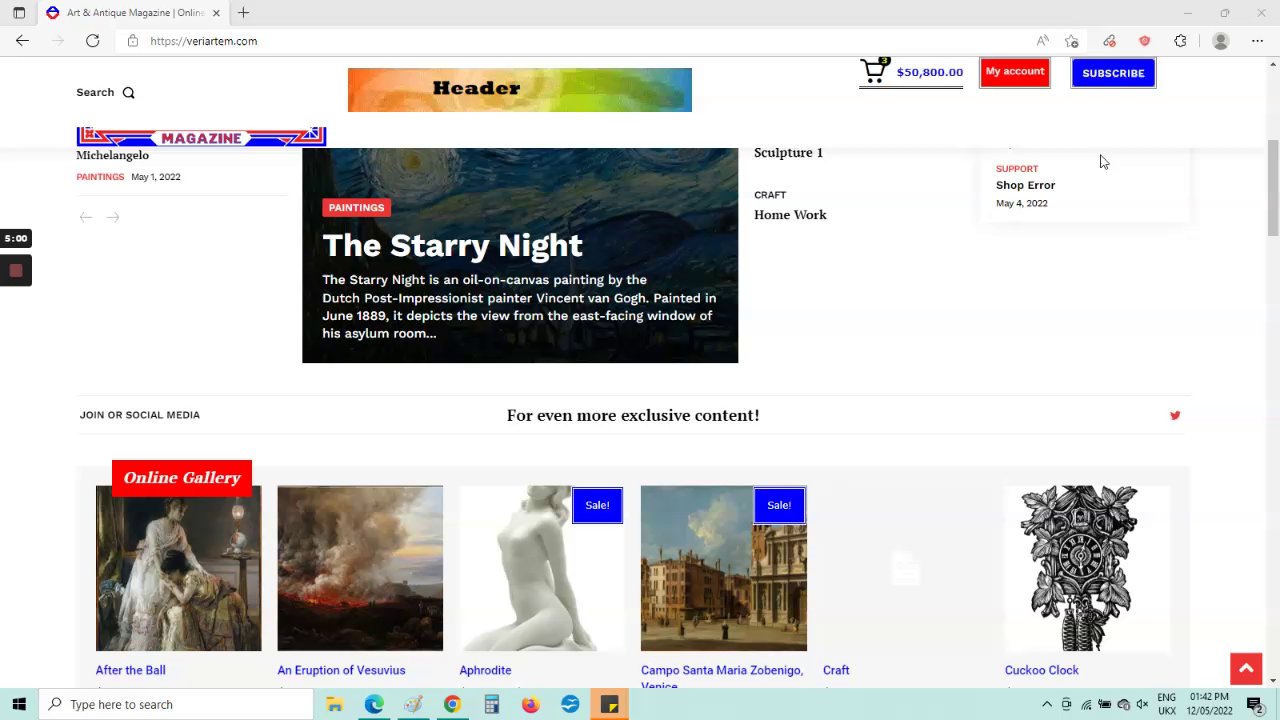This screenshot has width=1280, height=720.
Task: Open the Sculpture 1 article link
Action: 788,152
